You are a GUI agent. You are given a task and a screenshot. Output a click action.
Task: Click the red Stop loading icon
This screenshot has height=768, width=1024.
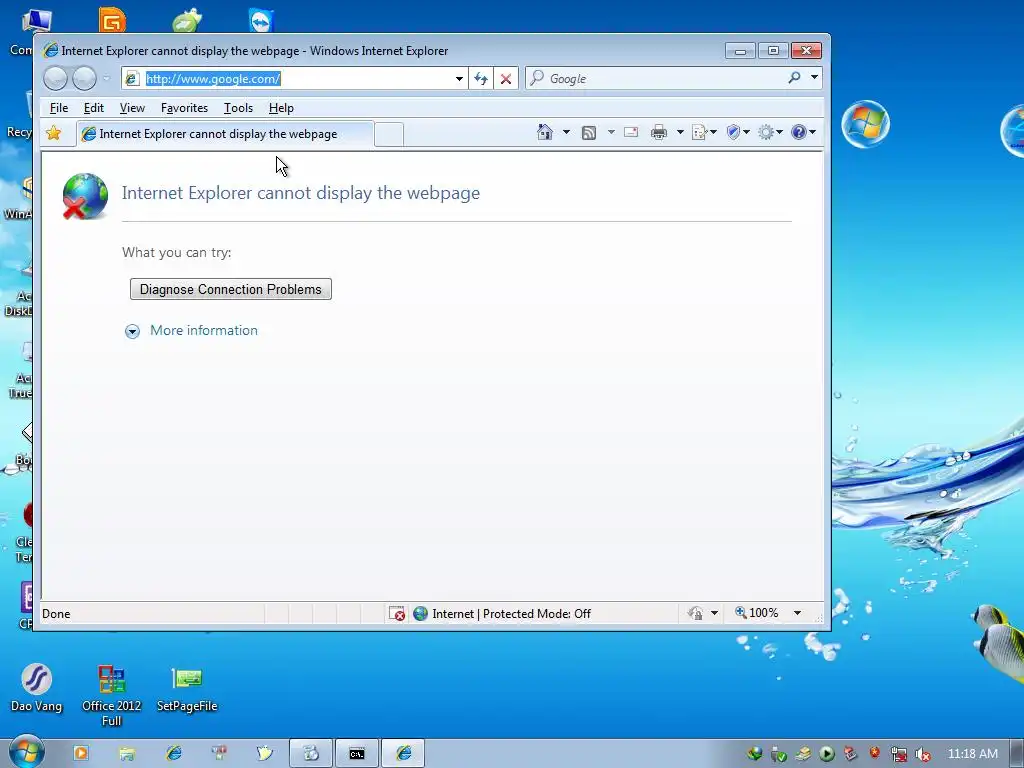(505, 79)
